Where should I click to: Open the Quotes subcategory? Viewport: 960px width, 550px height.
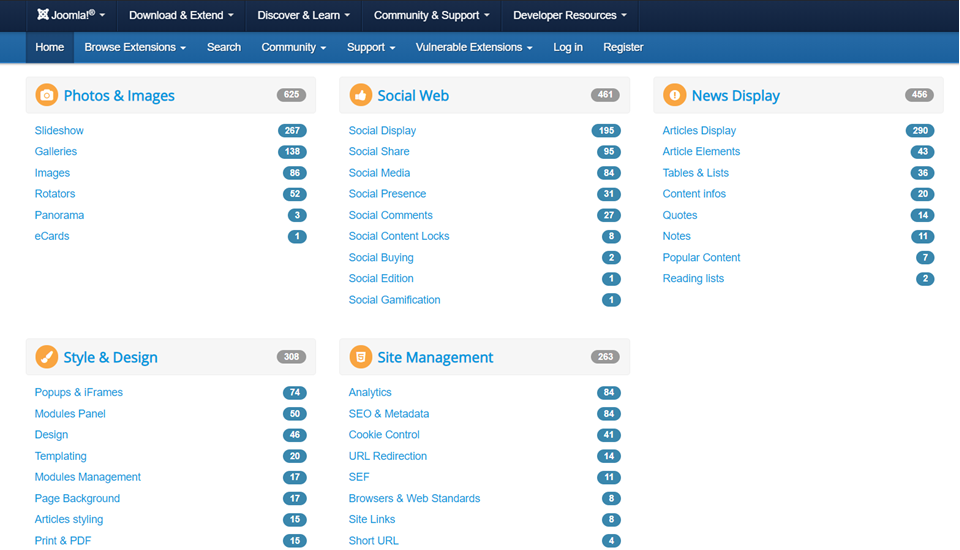(680, 215)
